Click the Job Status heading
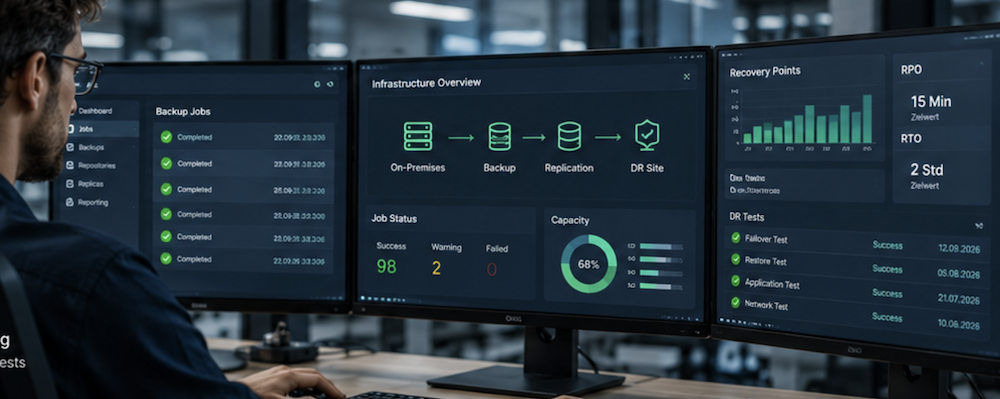The width and height of the screenshot is (1000, 399). (394, 219)
